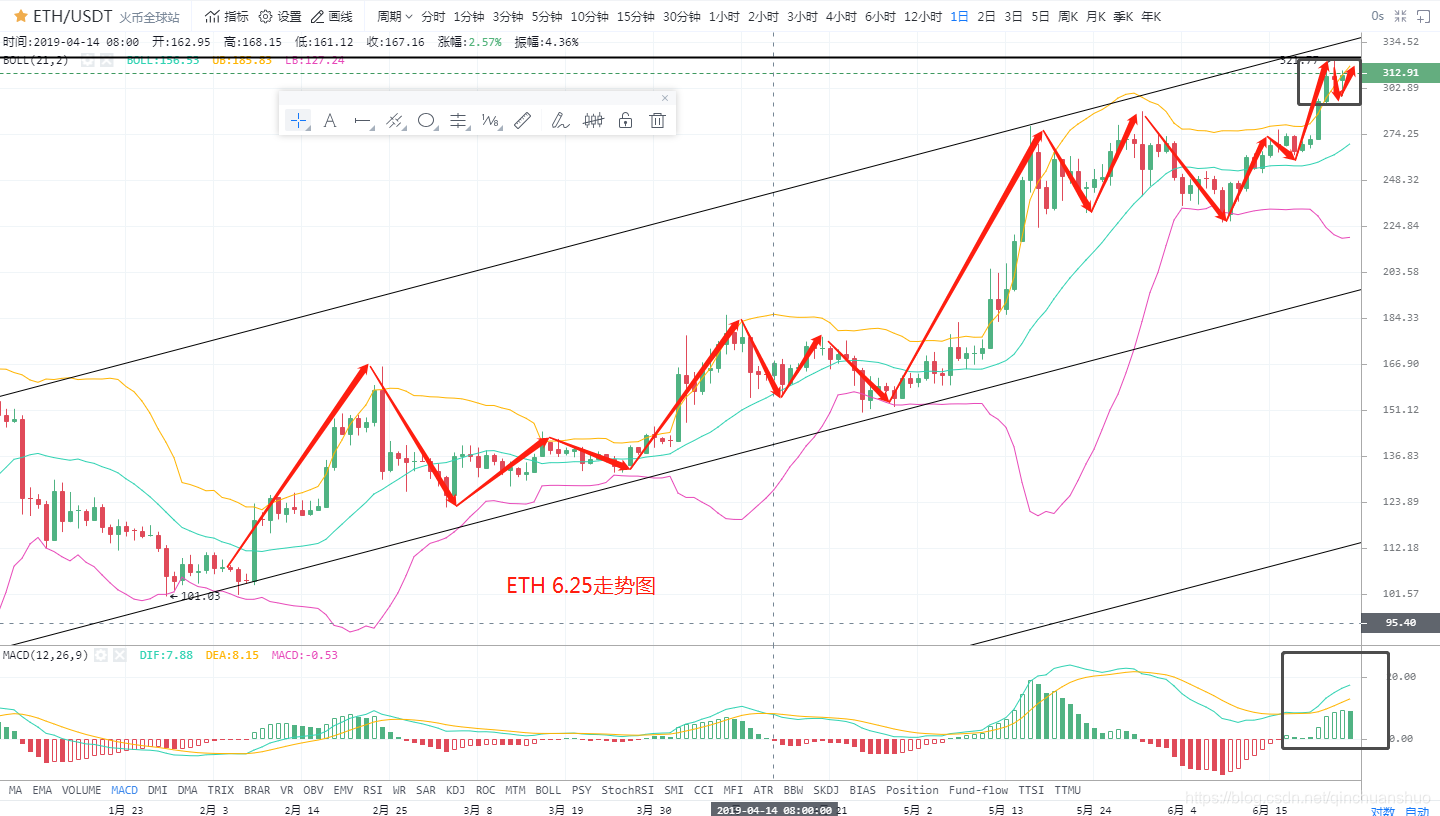Click the 2019-04-14 08:00:00 time marker

[x=774, y=810]
